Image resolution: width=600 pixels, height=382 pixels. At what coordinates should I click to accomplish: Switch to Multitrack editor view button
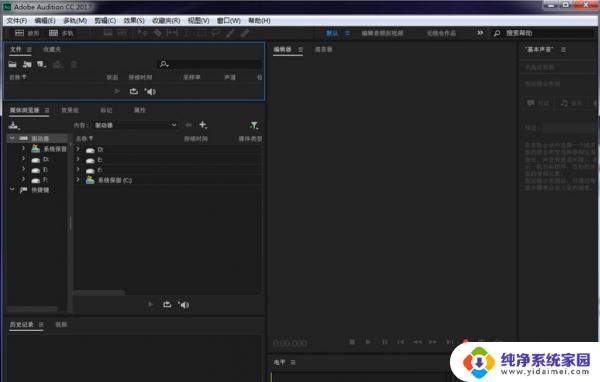point(61,33)
